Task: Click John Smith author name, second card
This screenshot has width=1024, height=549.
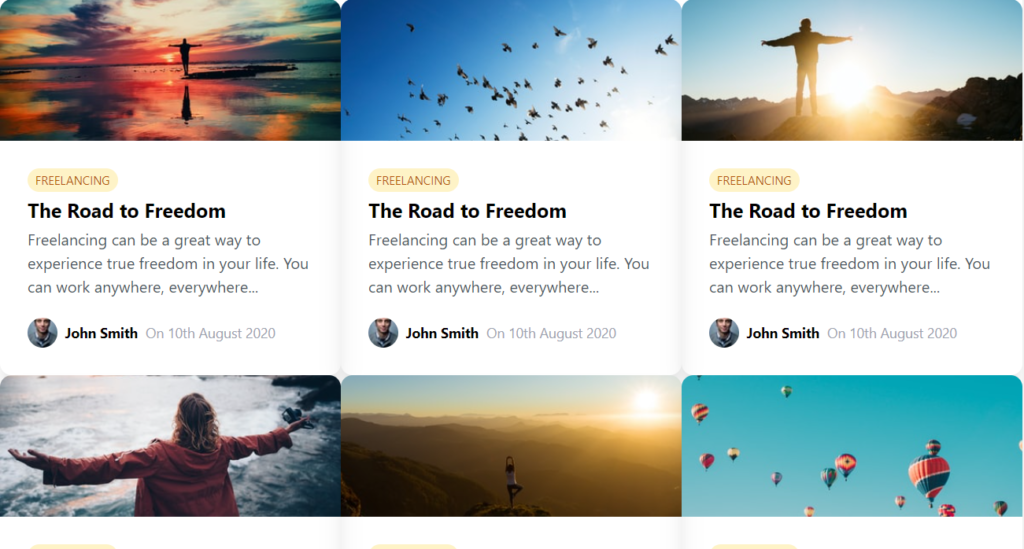Action: click(x=442, y=333)
